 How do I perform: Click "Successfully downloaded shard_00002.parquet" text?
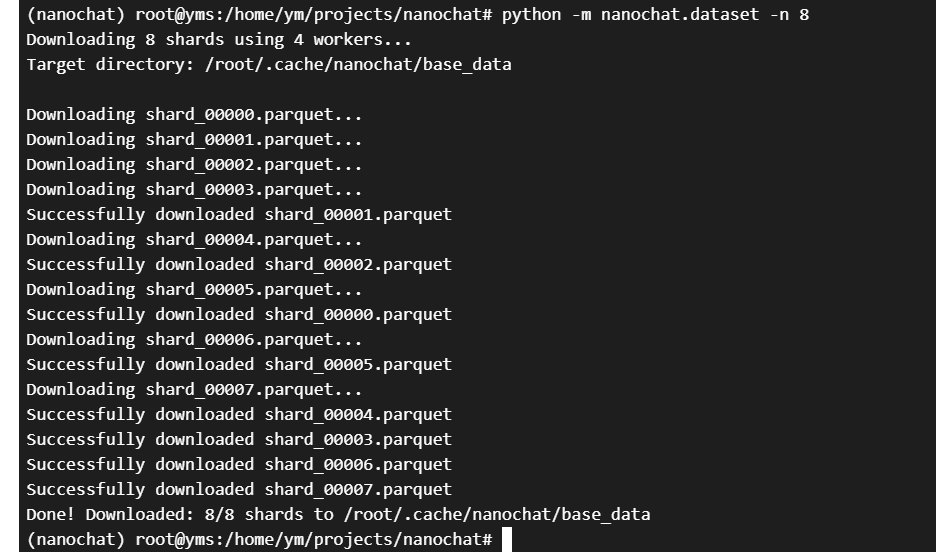click(239, 265)
